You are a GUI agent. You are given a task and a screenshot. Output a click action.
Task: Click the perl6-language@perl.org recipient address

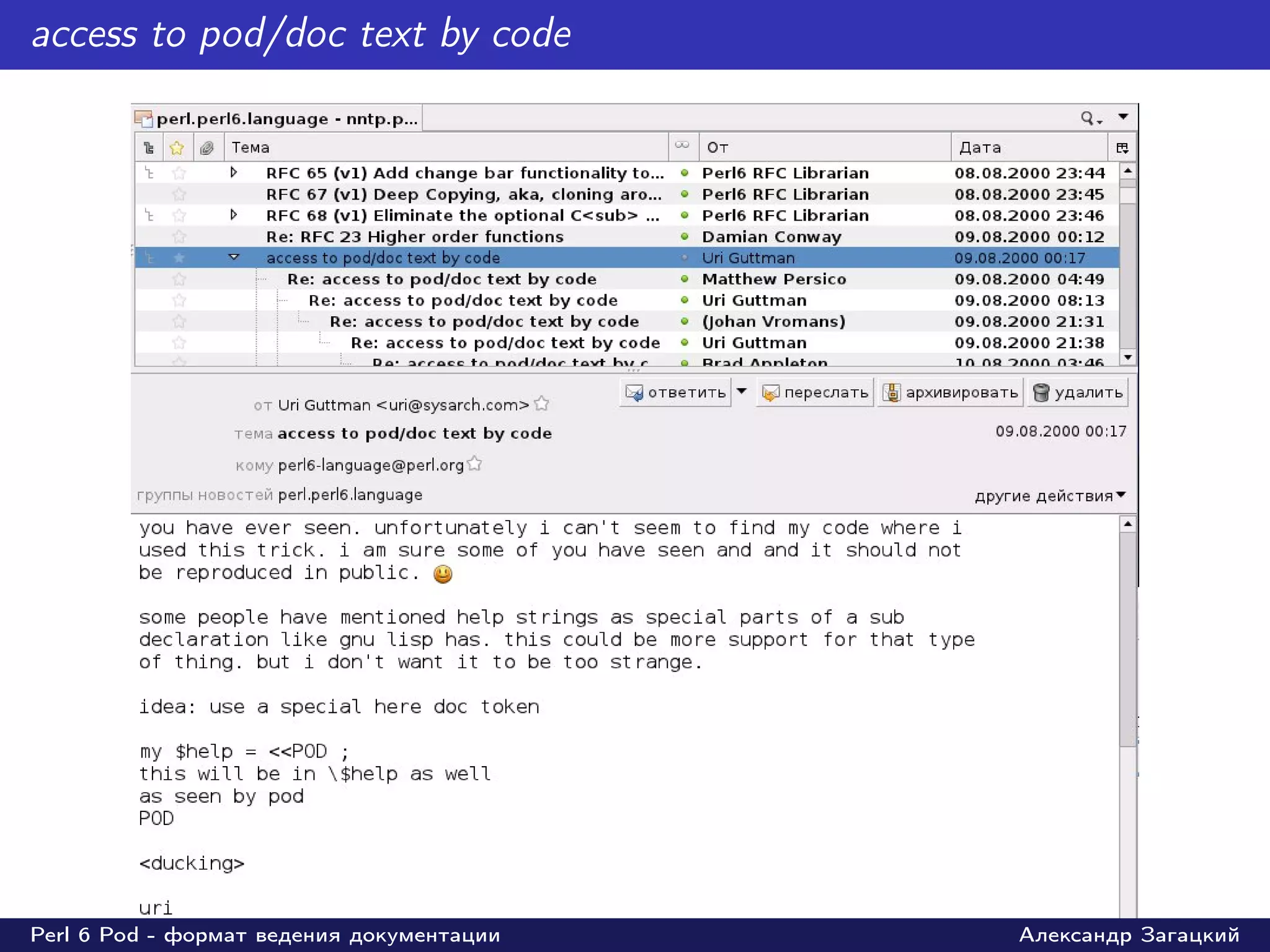pyautogui.click(x=371, y=465)
